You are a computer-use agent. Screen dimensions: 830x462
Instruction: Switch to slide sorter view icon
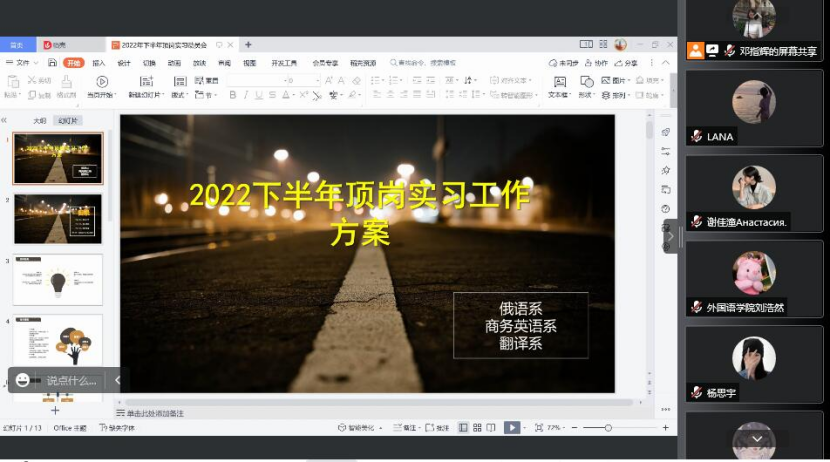[x=477, y=427]
